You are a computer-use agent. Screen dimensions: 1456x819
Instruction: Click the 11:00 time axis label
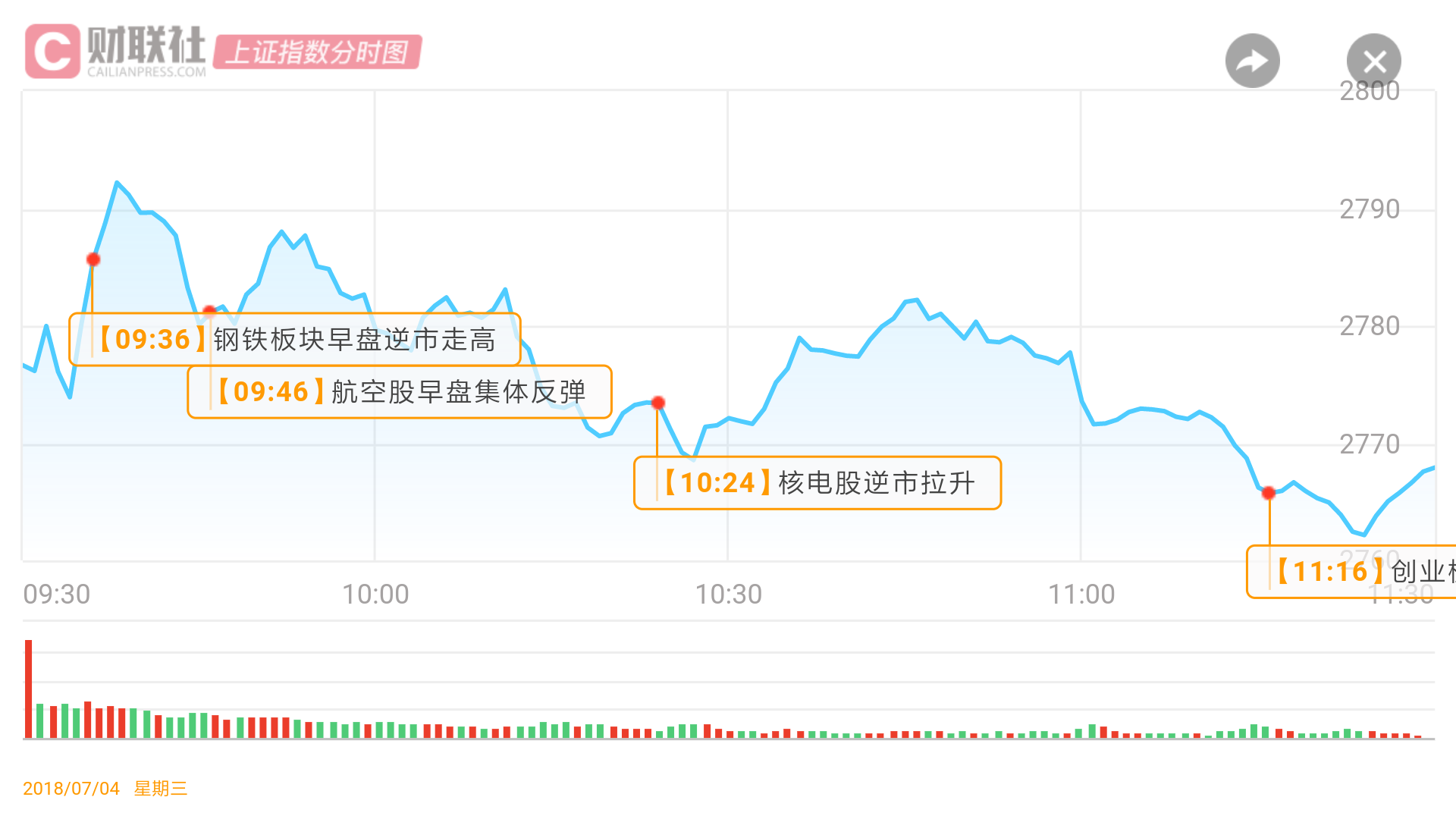1081,595
